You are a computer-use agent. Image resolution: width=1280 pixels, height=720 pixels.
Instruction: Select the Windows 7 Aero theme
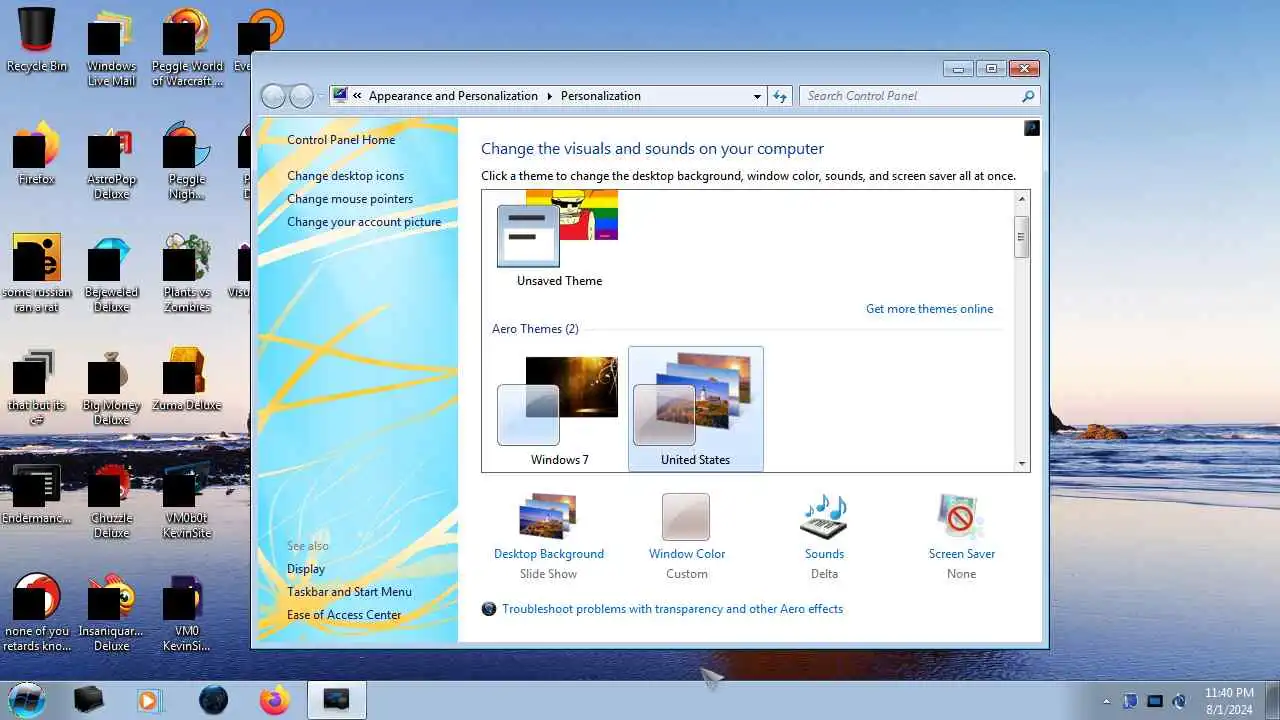[x=559, y=408]
